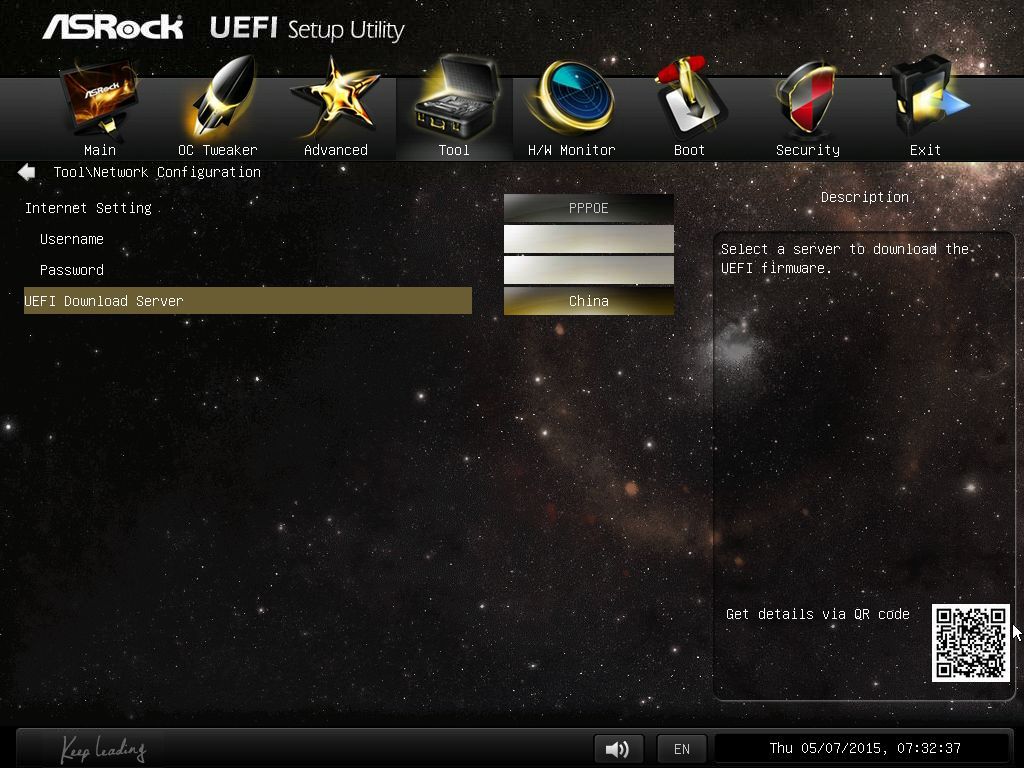Switch to the H/W Monitor tab label
The image size is (1024, 768).
pos(571,150)
